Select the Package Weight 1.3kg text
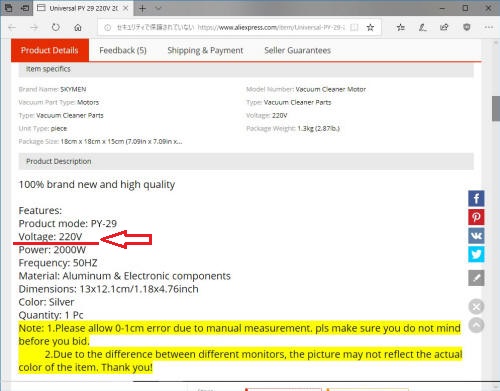The height and width of the screenshot is (391, 500). (293, 128)
